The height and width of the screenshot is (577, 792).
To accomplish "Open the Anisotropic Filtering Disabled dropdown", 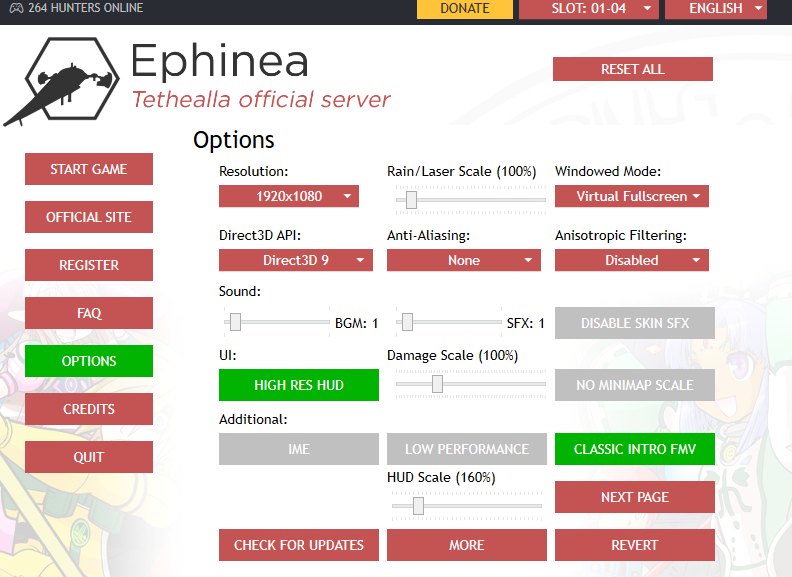I will coord(631,260).
